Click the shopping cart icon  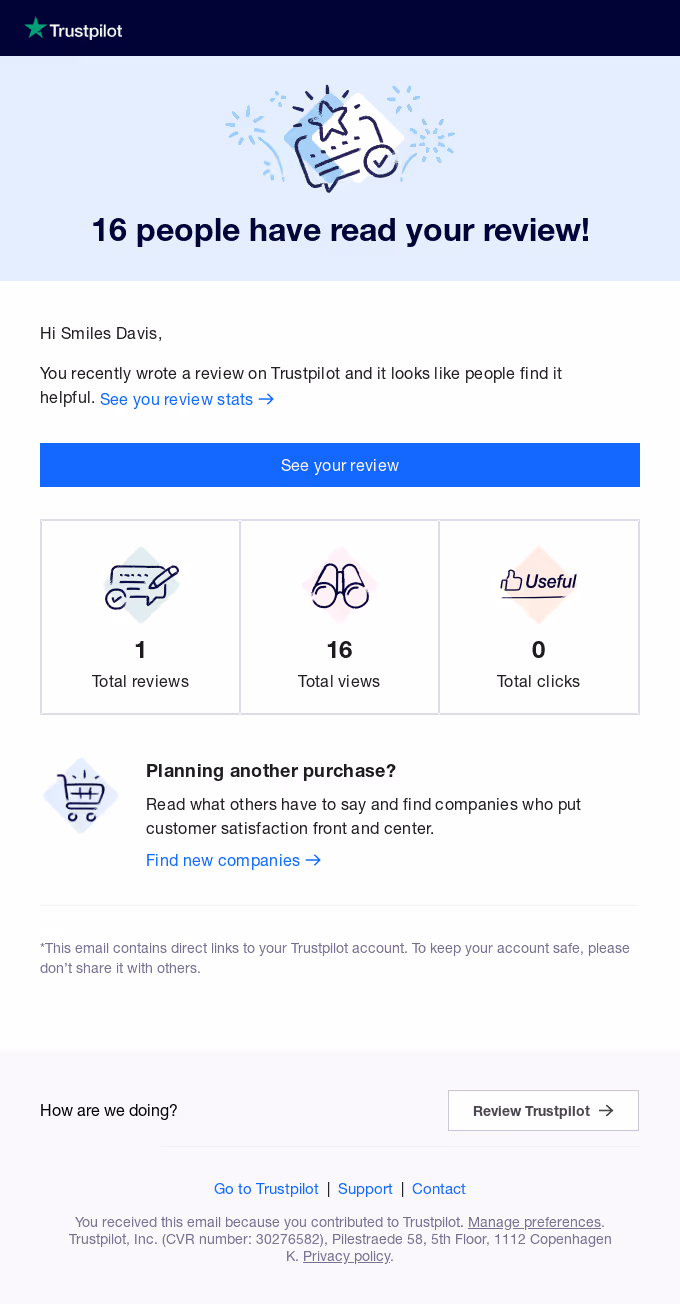point(80,795)
